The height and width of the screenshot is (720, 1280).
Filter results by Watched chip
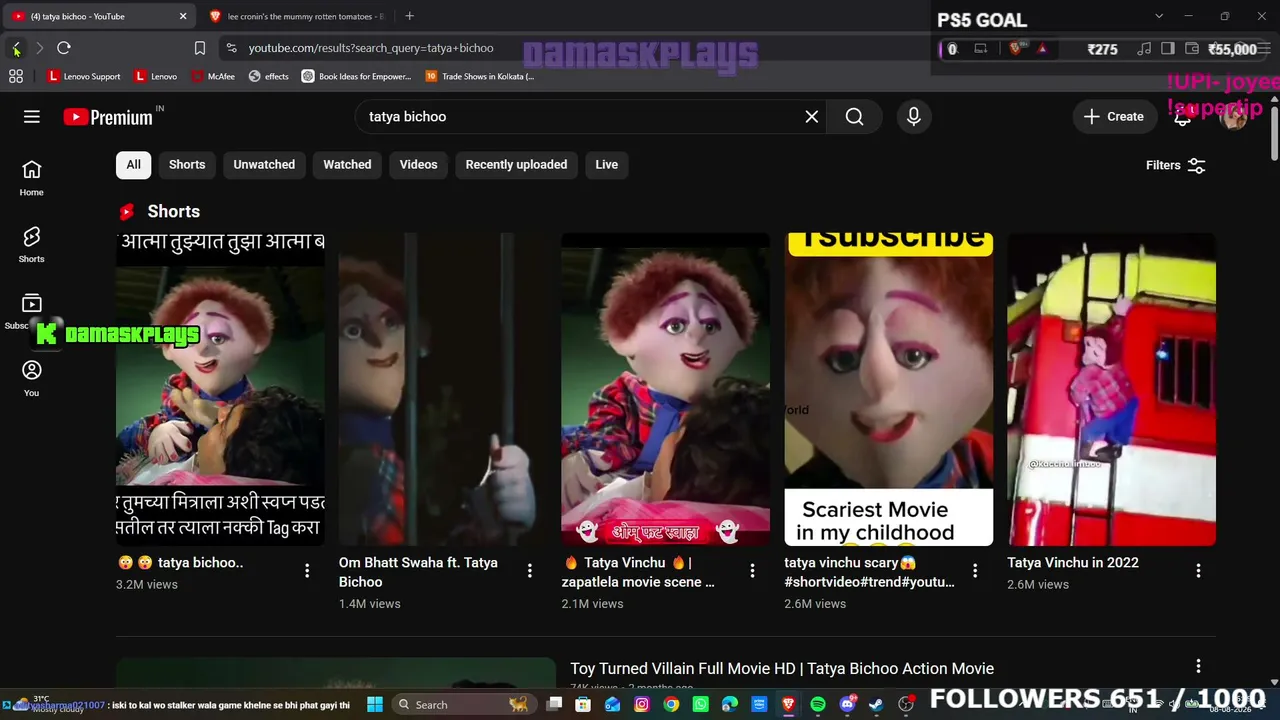point(347,165)
